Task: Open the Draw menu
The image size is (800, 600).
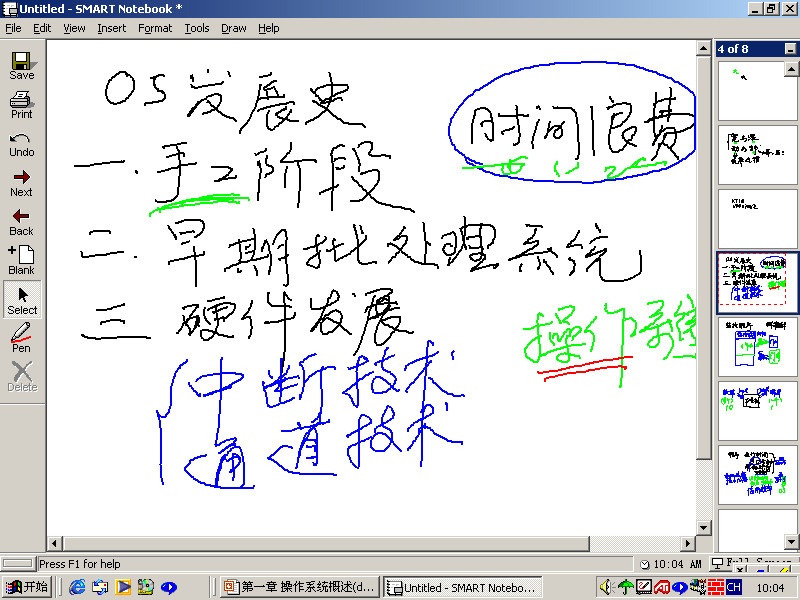Action: click(234, 28)
